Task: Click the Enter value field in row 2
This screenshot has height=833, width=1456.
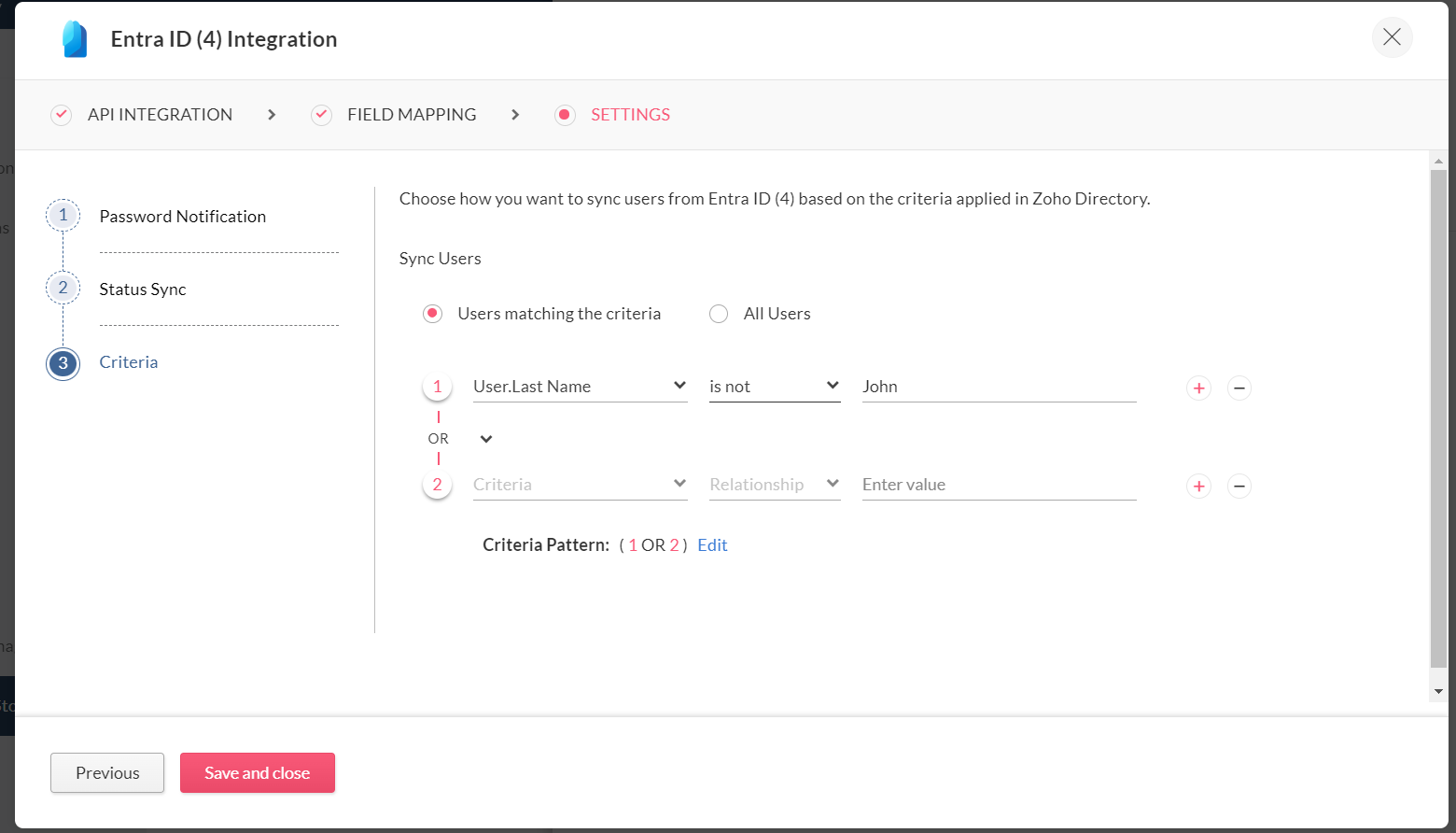Action: pos(998,485)
